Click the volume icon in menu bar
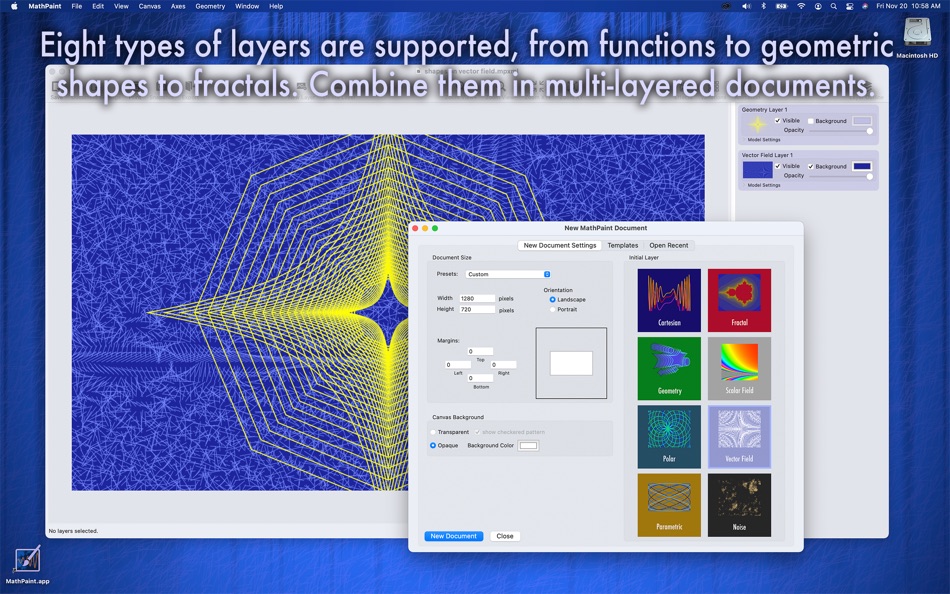The height and width of the screenshot is (594, 950). point(746,6)
